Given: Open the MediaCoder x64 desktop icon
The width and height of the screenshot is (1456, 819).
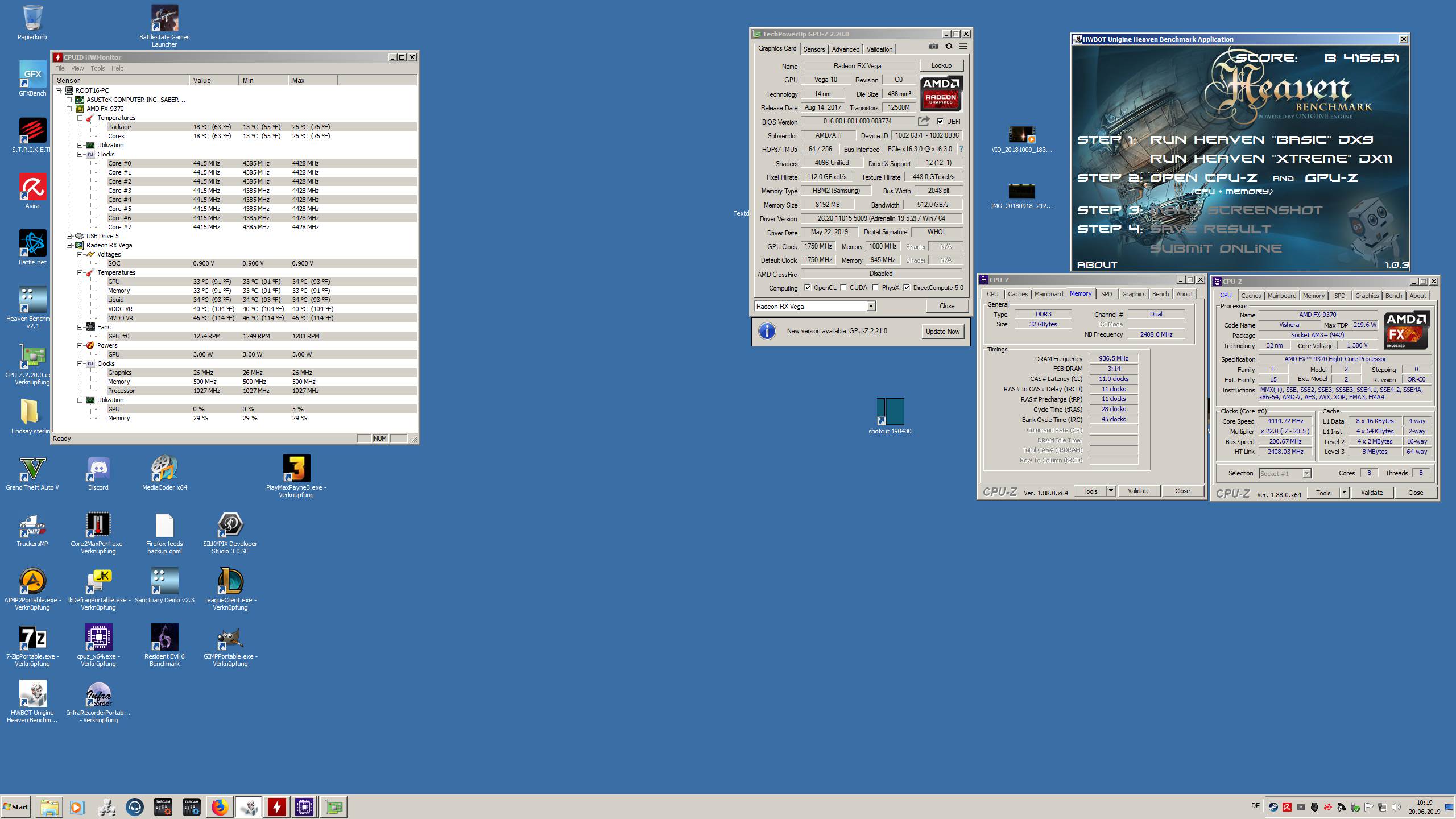Looking at the screenshot, I should (164, 469).
